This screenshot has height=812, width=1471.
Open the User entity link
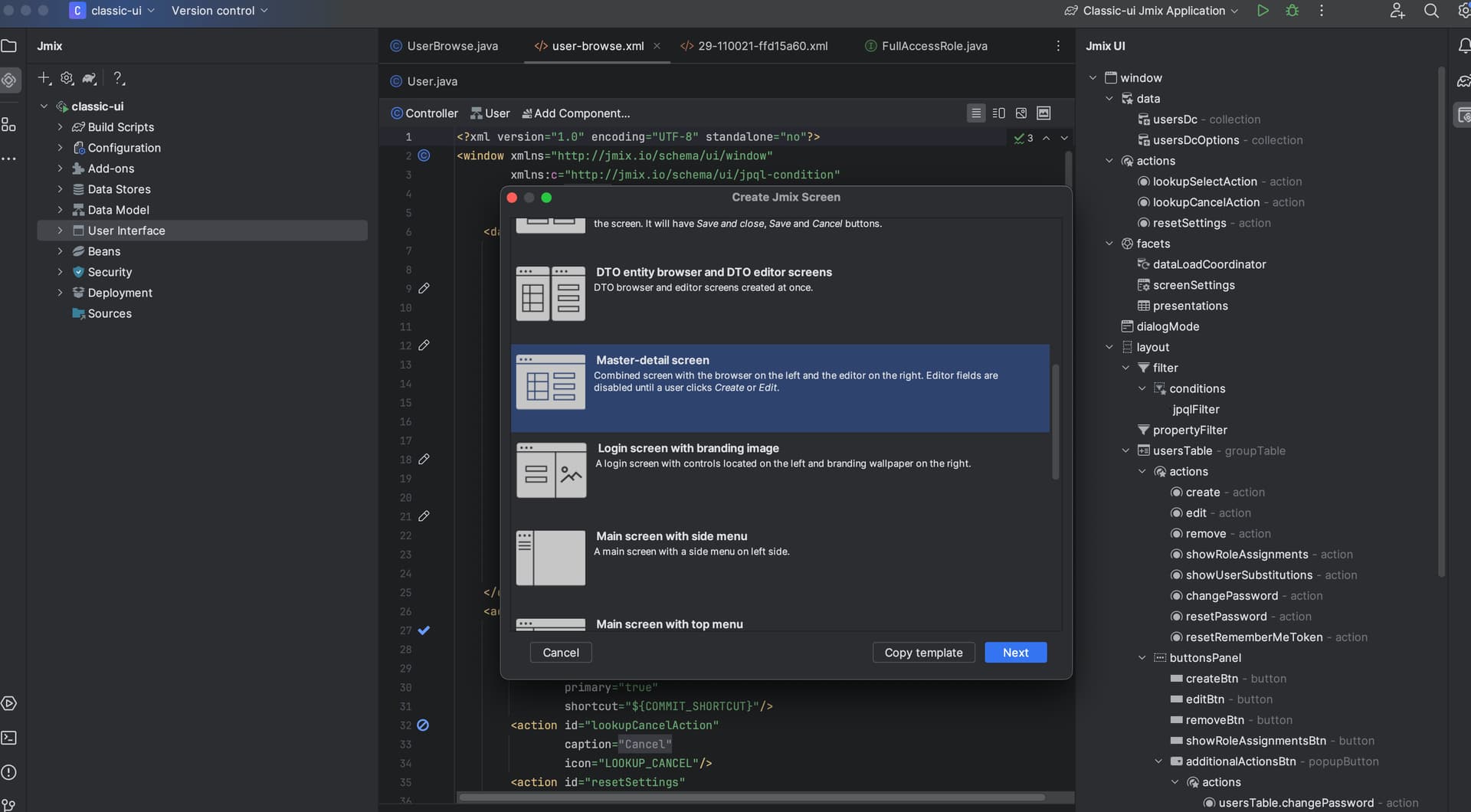pyautogui.click(x=490, y=113)
